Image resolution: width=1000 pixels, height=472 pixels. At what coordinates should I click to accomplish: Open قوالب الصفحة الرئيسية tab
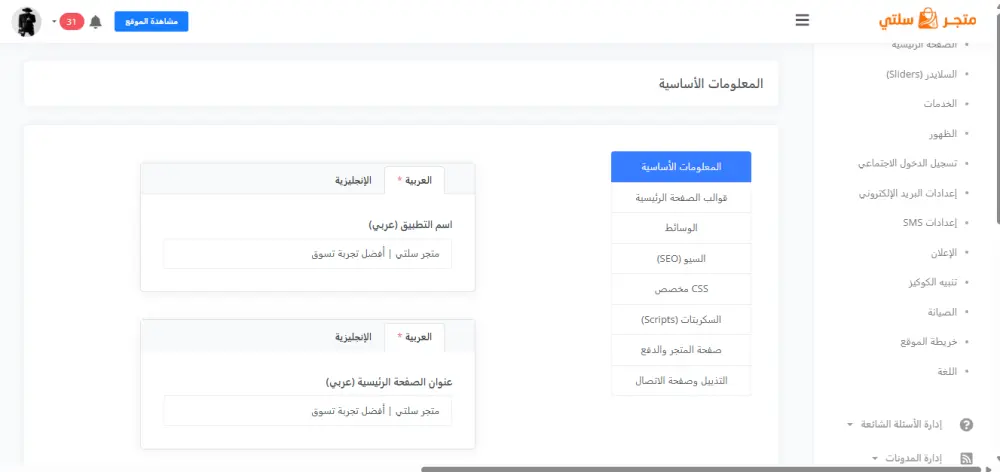point(681,198)
